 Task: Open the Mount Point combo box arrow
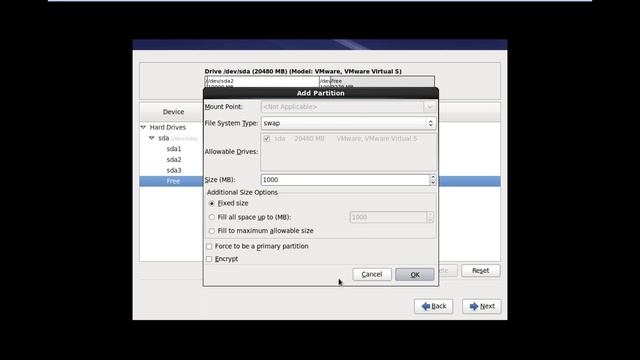click(429, 107)
